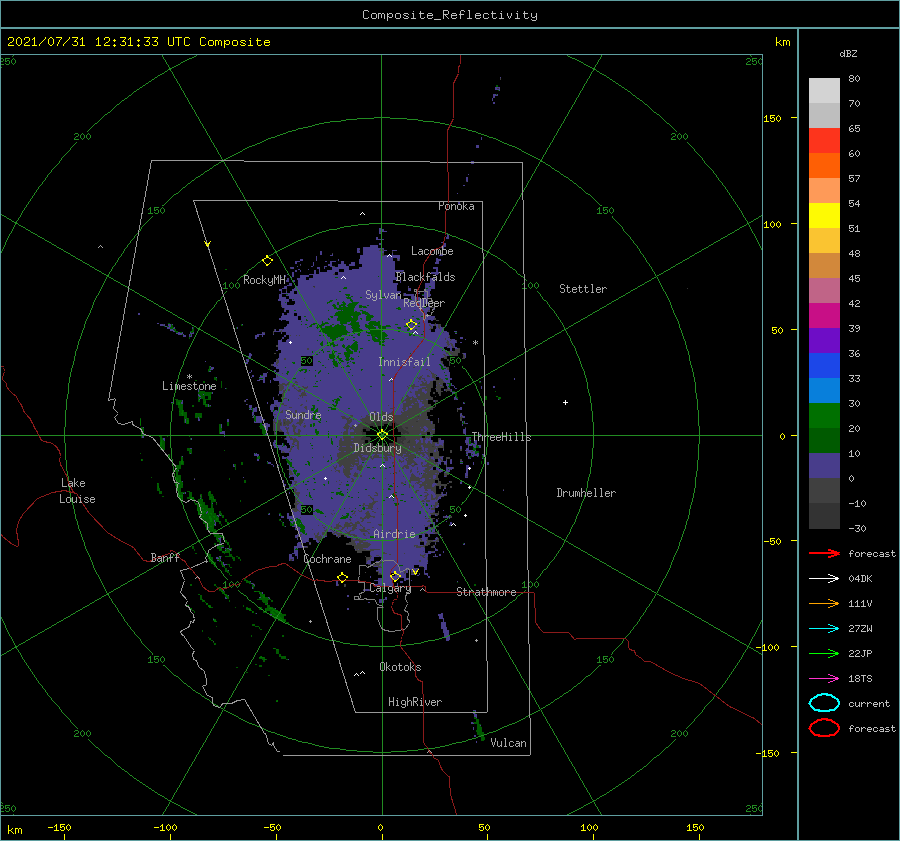This screenshot has width=900, height=841.
Task: Click the Didsbury label
Action: pos(377,448)
